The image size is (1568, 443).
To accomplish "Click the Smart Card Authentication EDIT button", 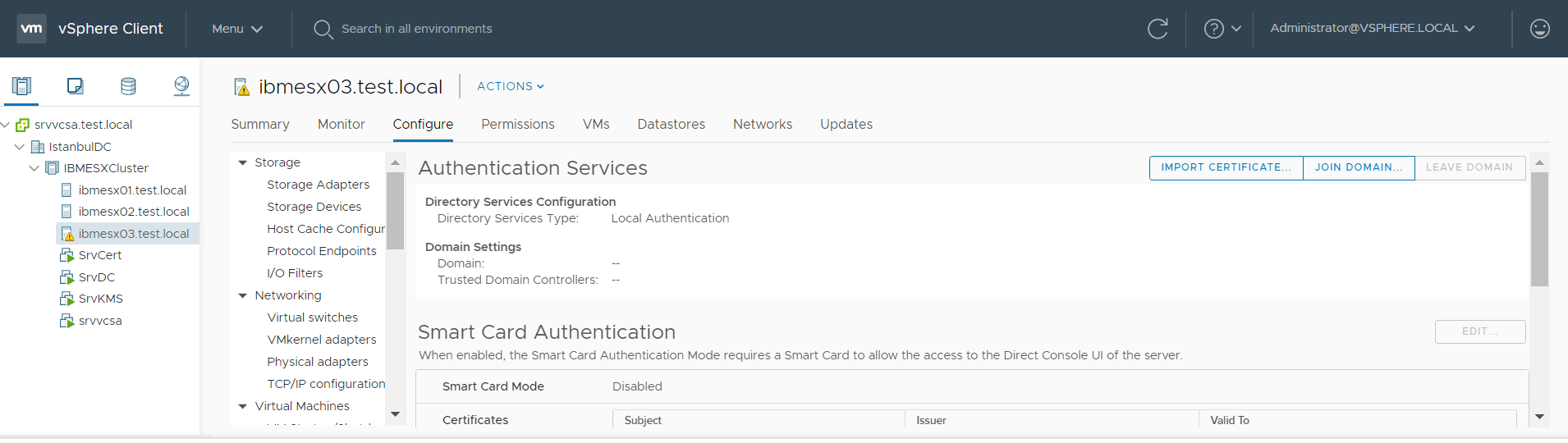I will click(1480, 331).
